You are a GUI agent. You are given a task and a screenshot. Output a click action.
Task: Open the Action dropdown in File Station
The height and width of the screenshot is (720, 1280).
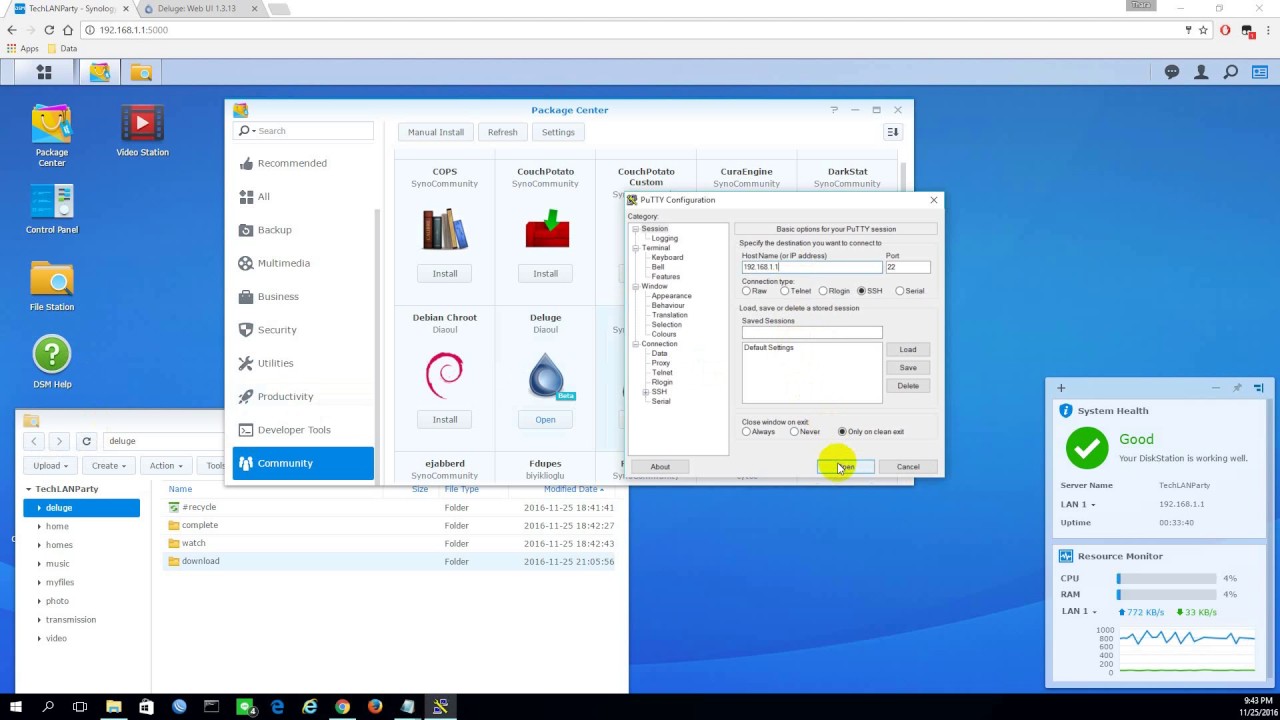click(167, 465)
